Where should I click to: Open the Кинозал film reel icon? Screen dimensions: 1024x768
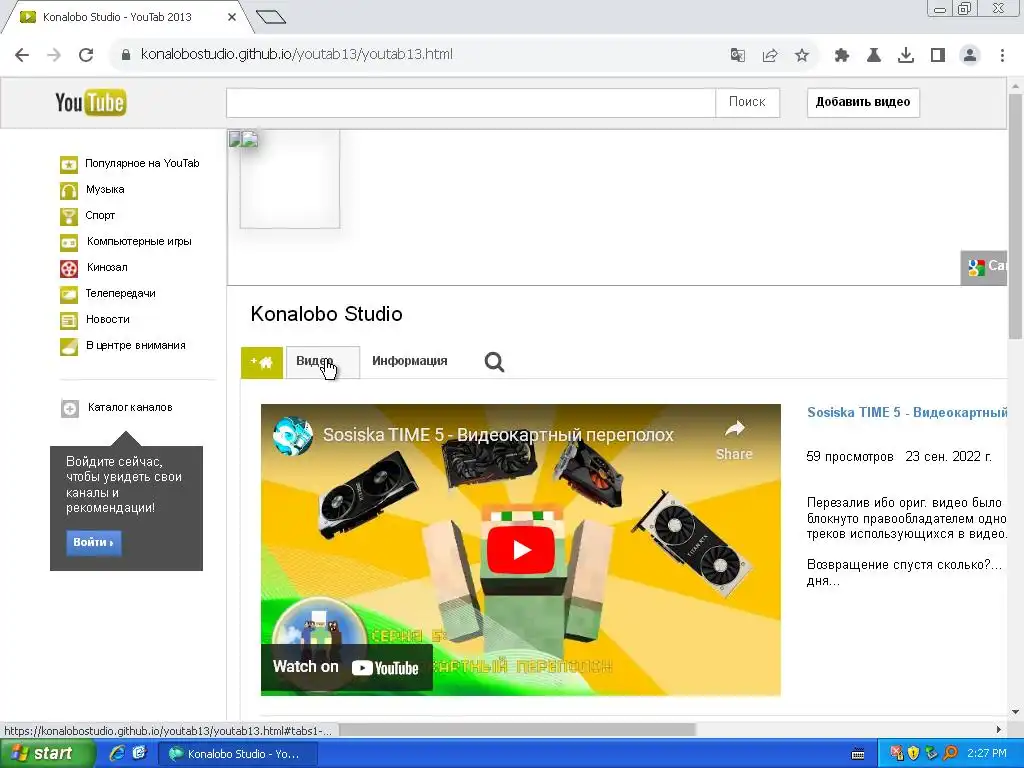[x=69, y=268]
